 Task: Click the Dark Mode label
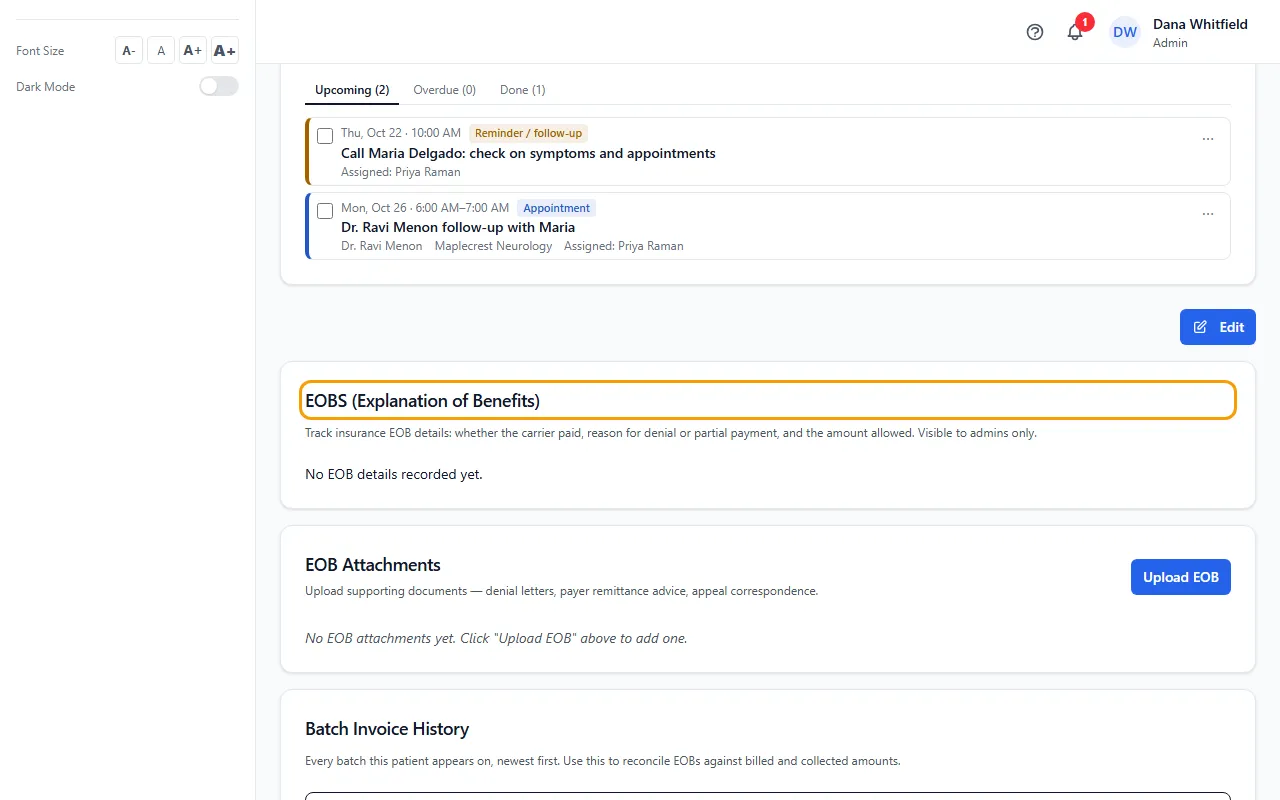tap(46, 87)
